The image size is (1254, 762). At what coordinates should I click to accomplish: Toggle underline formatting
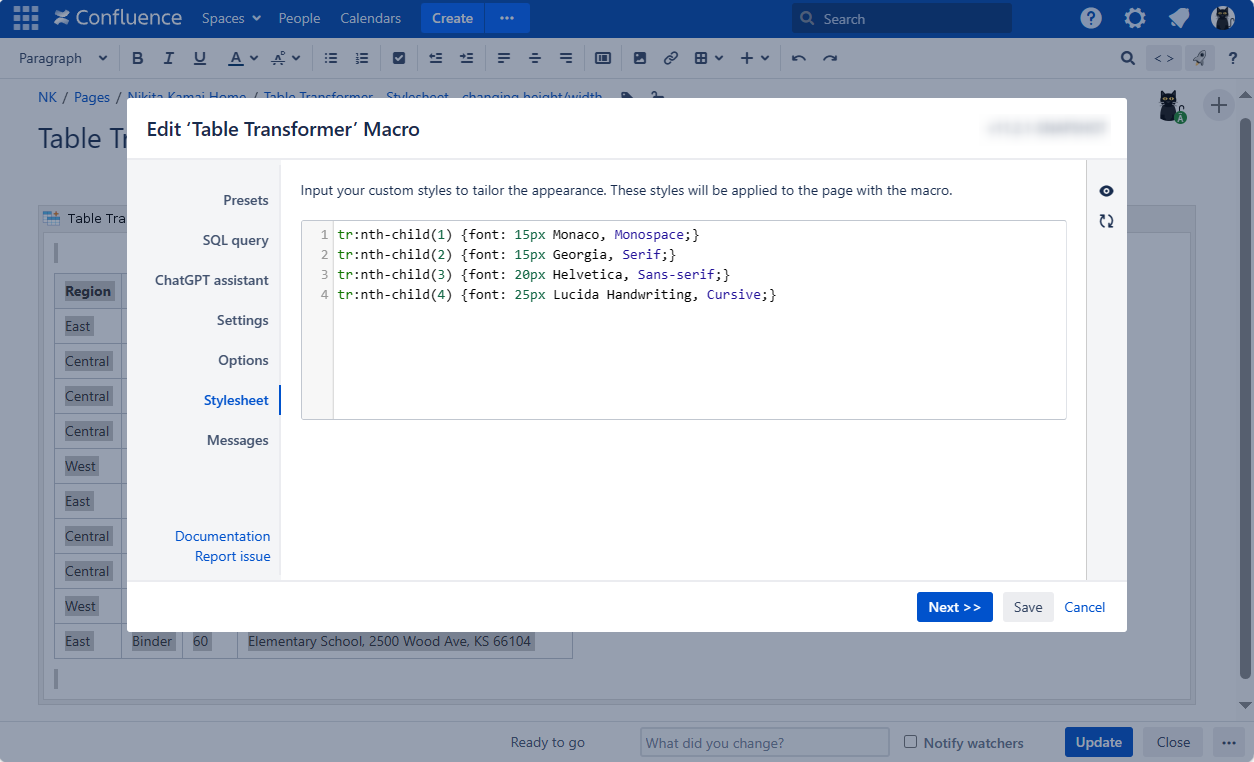[x=200, y=58]
